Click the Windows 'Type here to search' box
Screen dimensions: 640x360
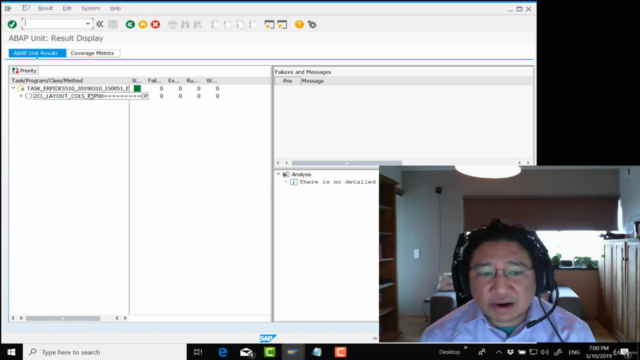[104, 352]
